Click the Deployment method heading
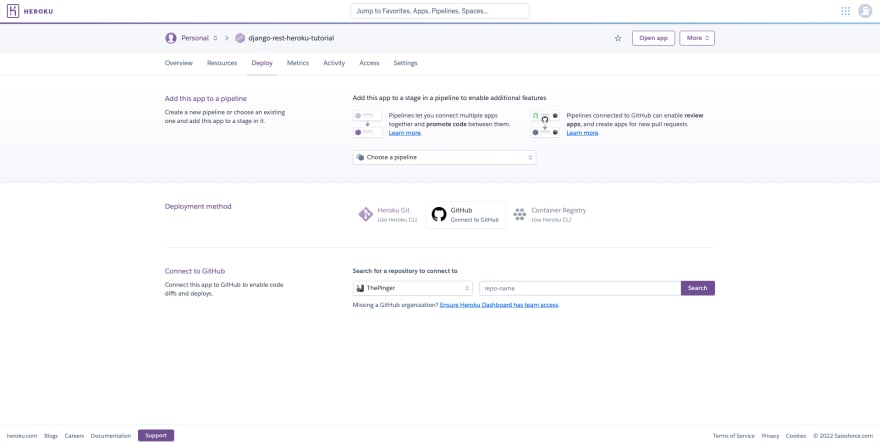 (x=198, y=206)
